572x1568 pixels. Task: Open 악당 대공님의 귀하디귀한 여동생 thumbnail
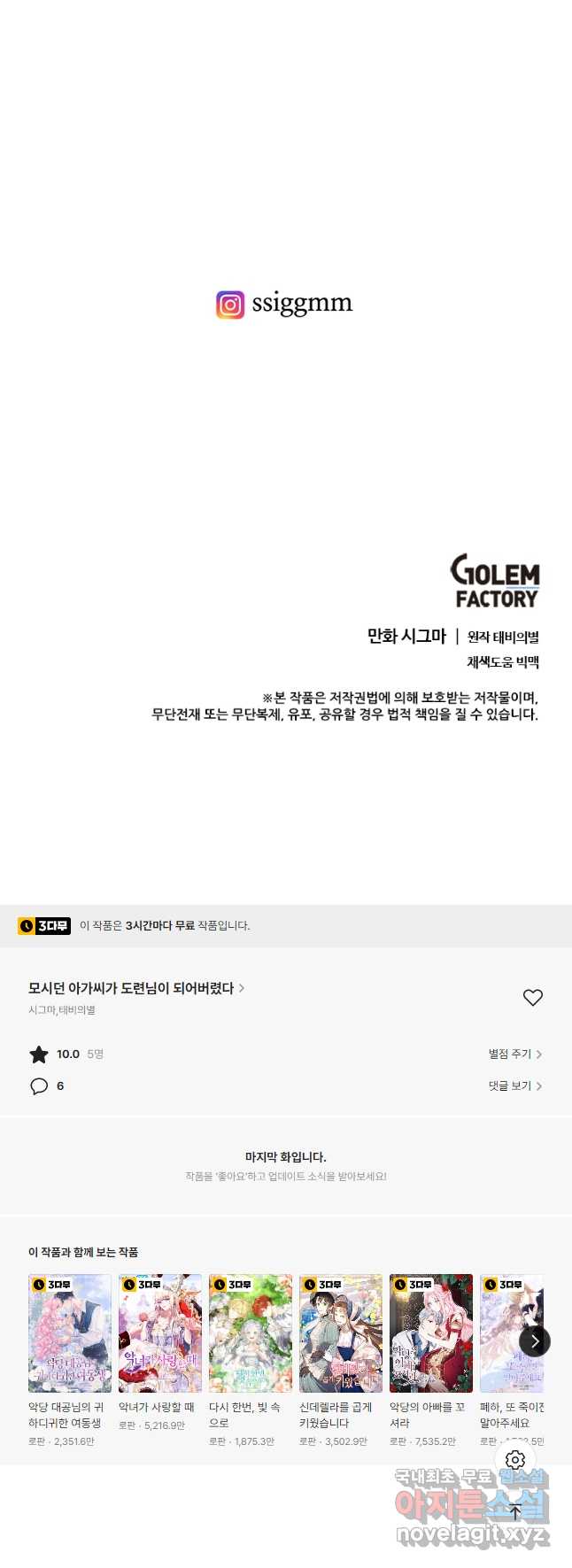point(70,1333)
